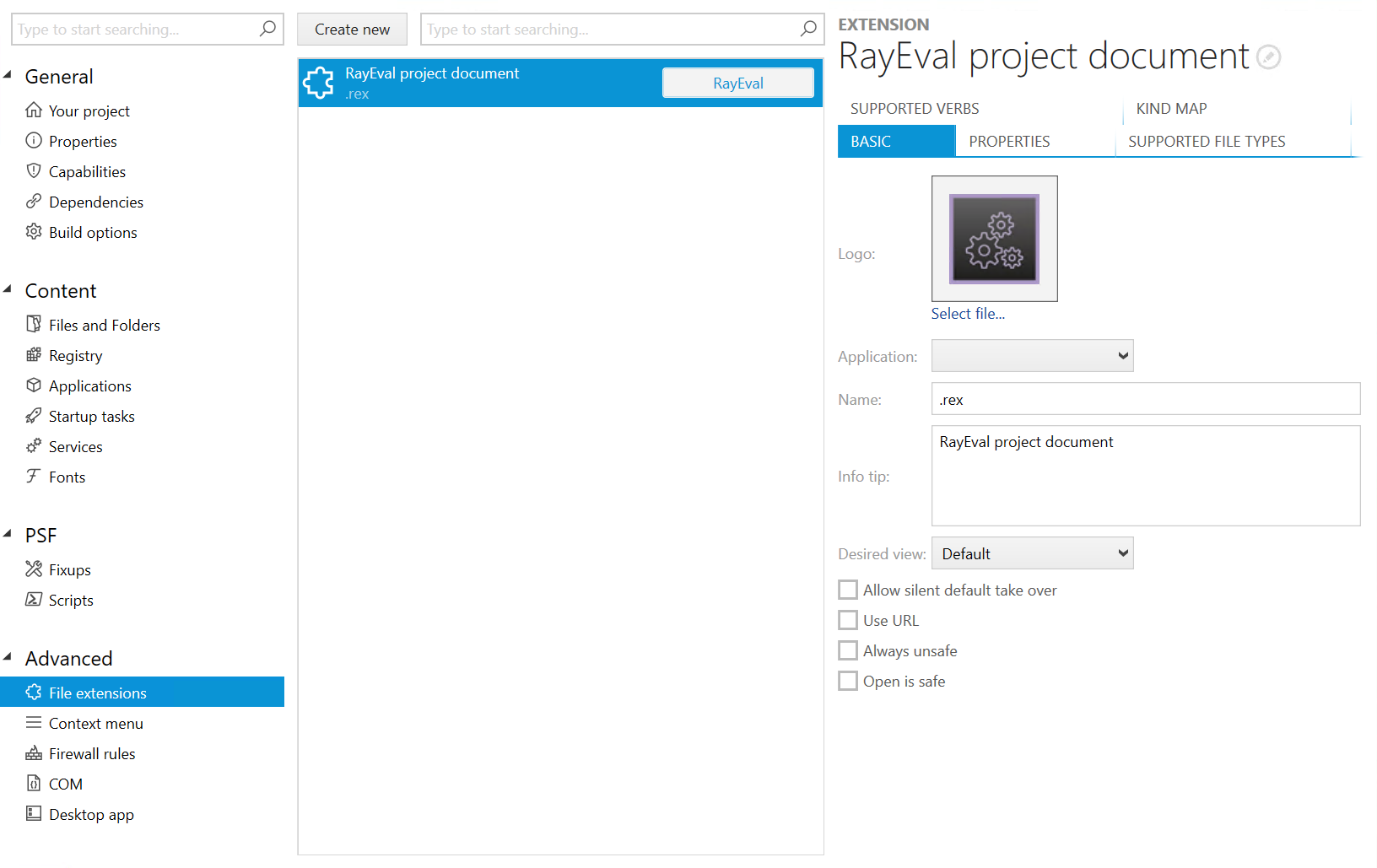Click the Firewall rules icon
The height and width of the screenshot is (868, 1377).
33,753
